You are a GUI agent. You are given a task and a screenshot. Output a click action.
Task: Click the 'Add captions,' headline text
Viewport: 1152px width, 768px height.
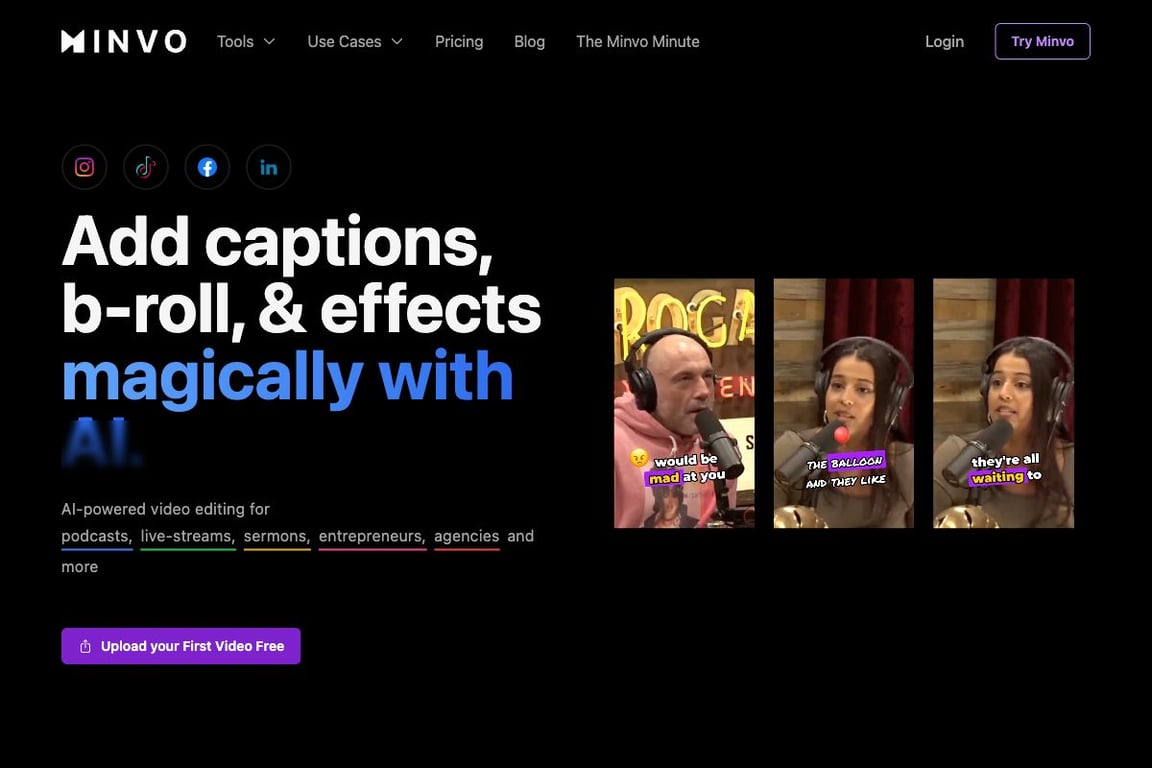tap(277, 243)
